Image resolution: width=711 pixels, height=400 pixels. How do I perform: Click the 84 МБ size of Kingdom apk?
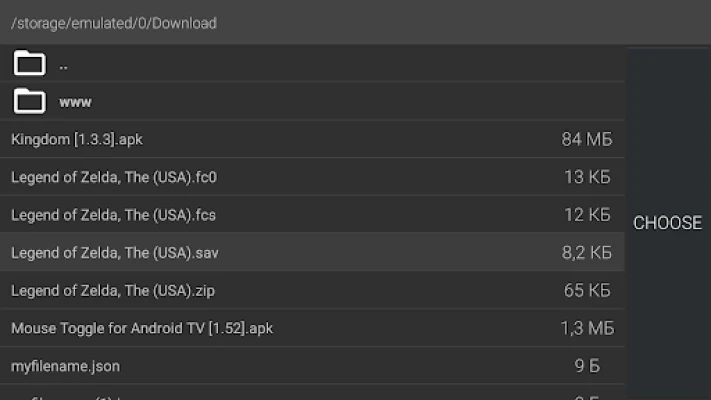[587, 140]
